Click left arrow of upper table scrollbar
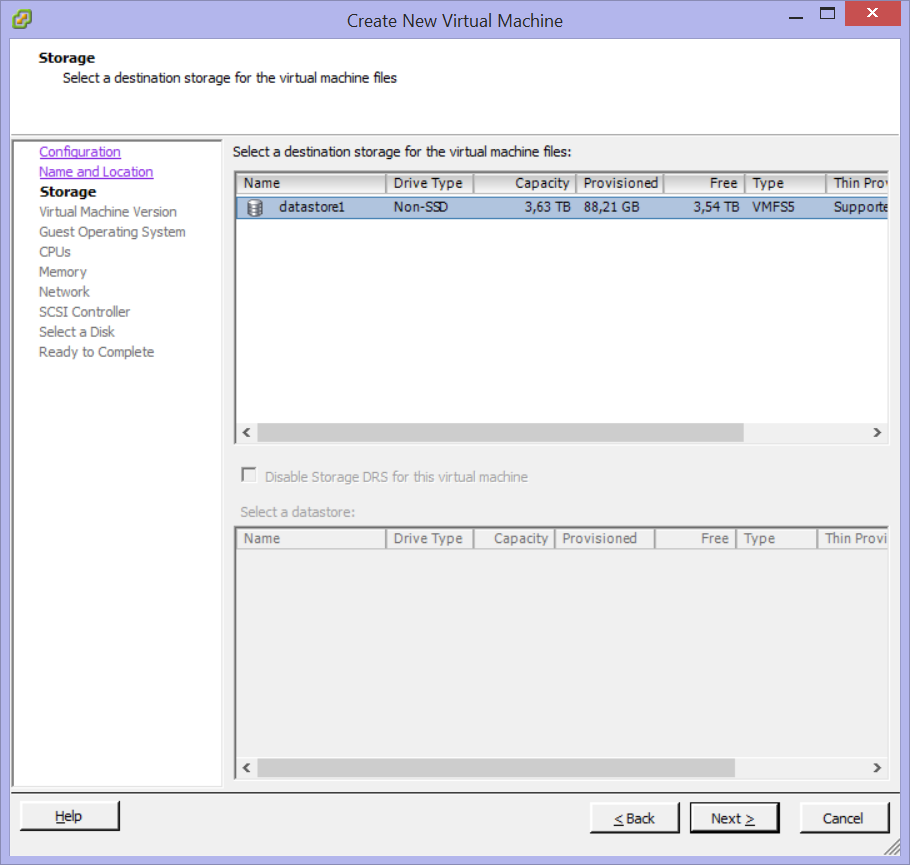Screen dimensions: 910x865 [x=247, y=432]
